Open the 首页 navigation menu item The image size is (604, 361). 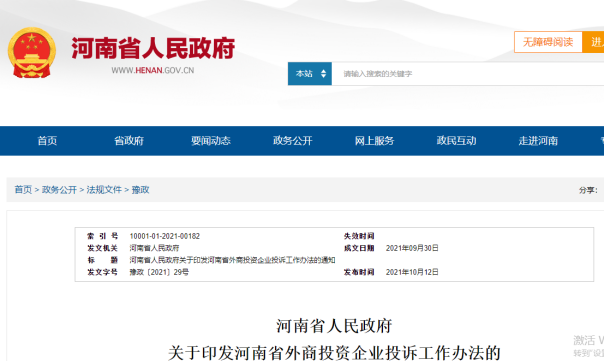47,141
